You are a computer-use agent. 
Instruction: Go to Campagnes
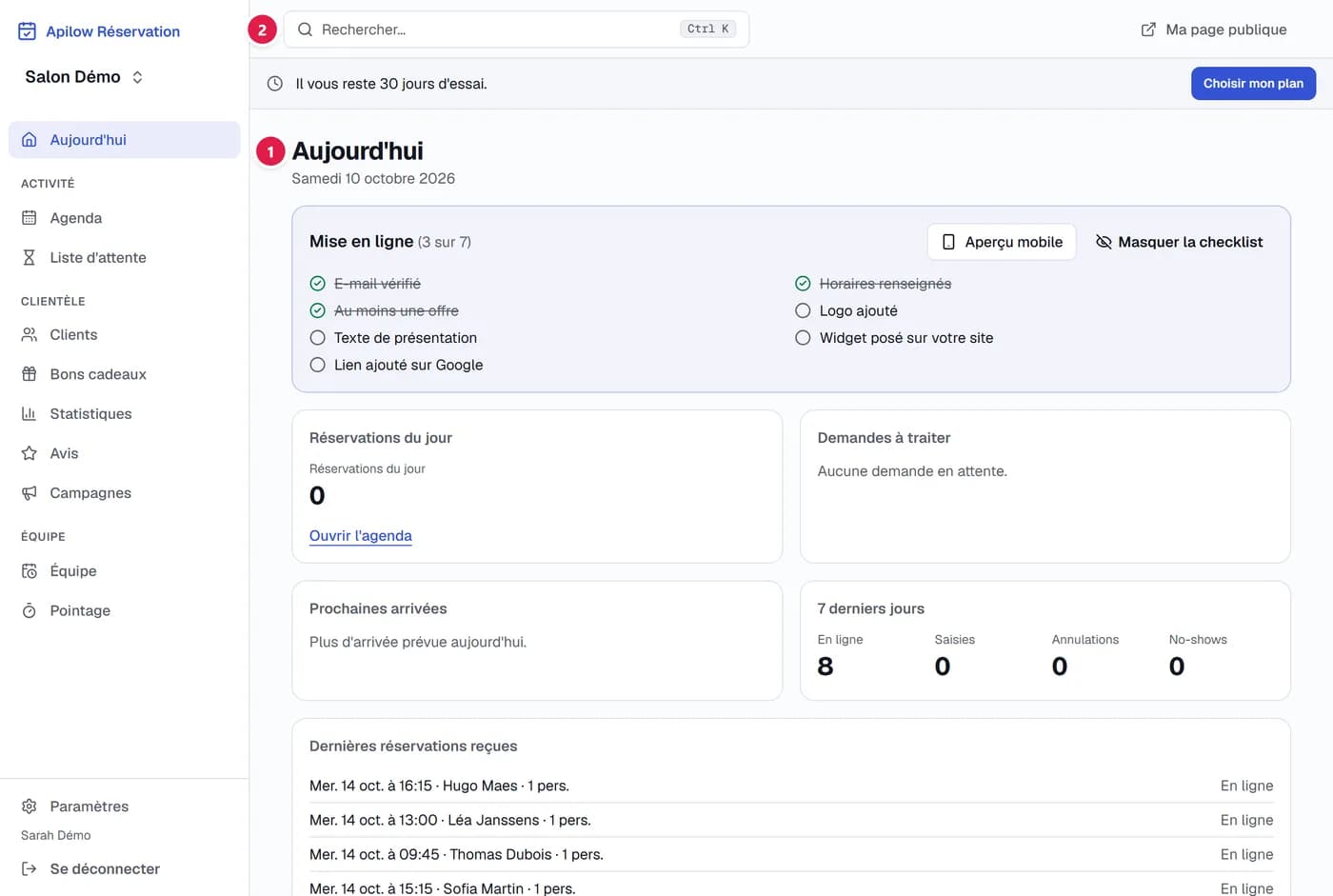[x=124, y=493]
